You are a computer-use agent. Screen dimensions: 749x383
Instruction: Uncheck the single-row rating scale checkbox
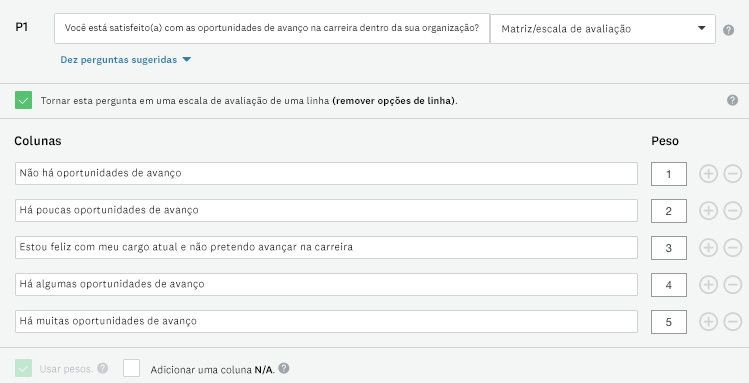tap(23, 100)
